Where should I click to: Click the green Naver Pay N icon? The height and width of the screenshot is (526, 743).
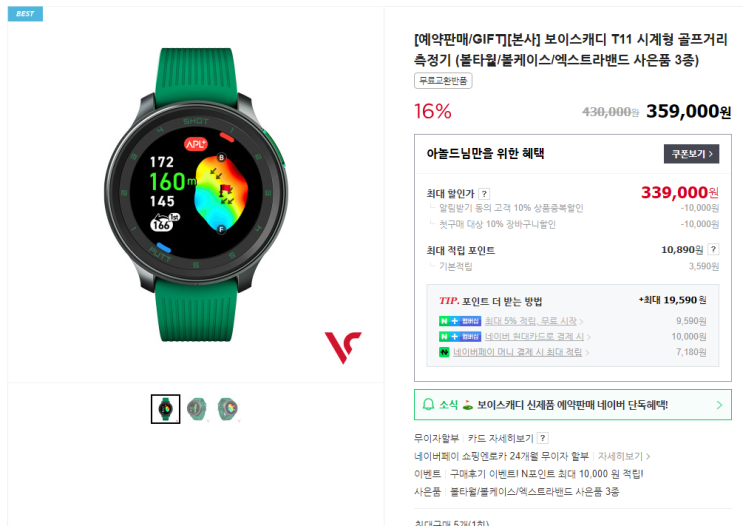pyautogui.click(x=444, y=352)
